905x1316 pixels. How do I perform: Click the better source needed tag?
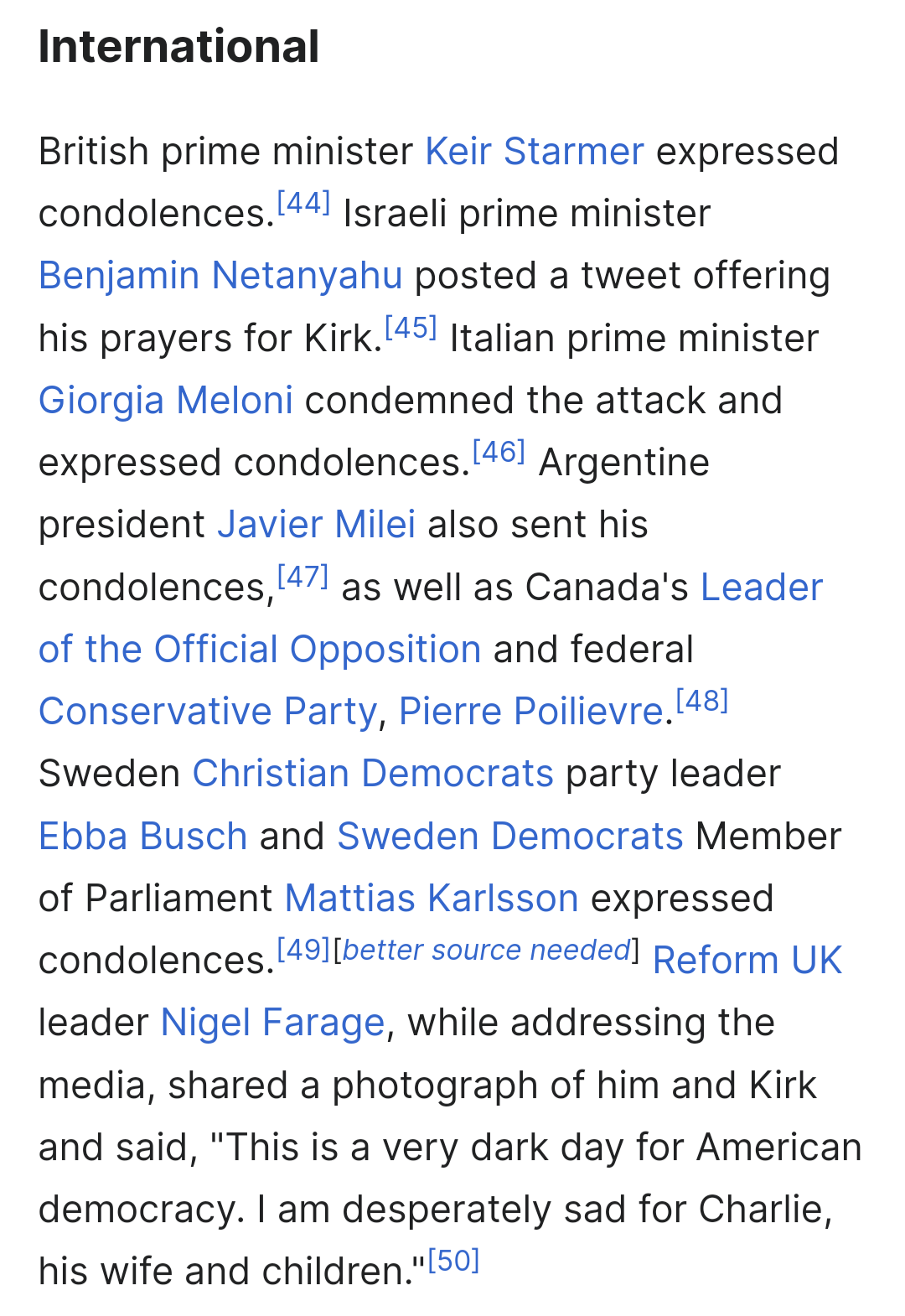pos(486,950)
